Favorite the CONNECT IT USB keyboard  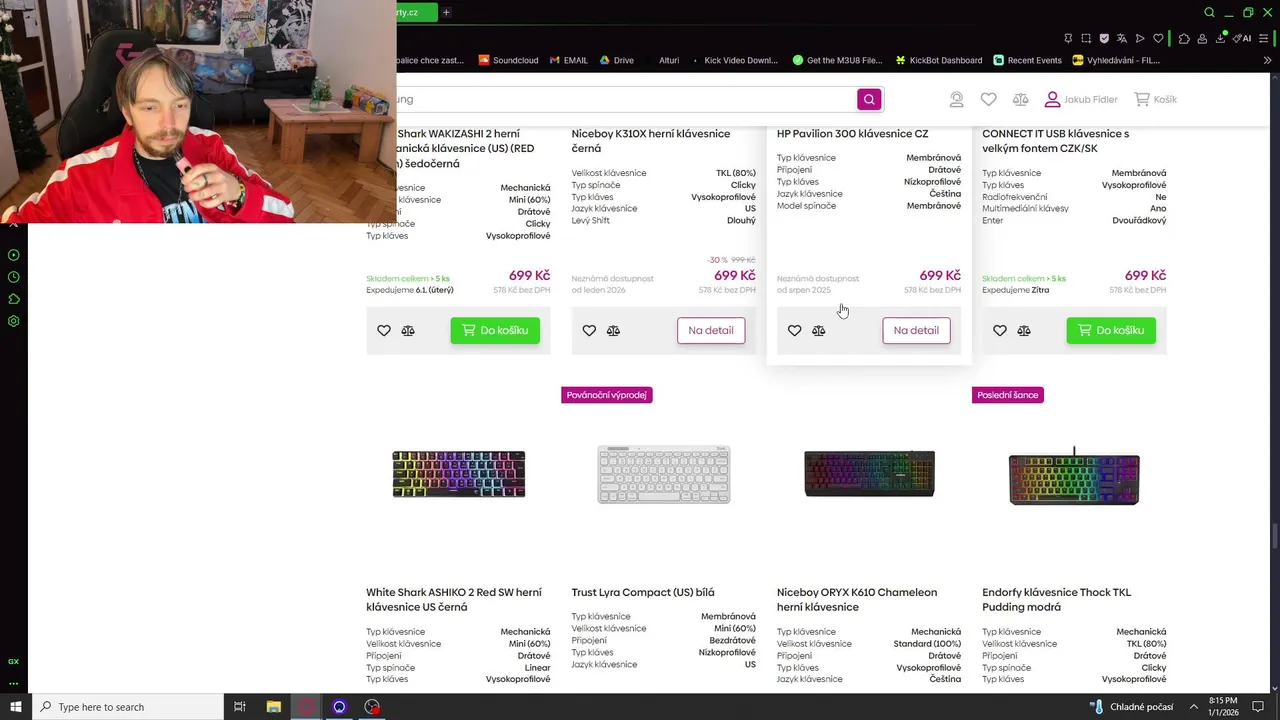(999, 330)
